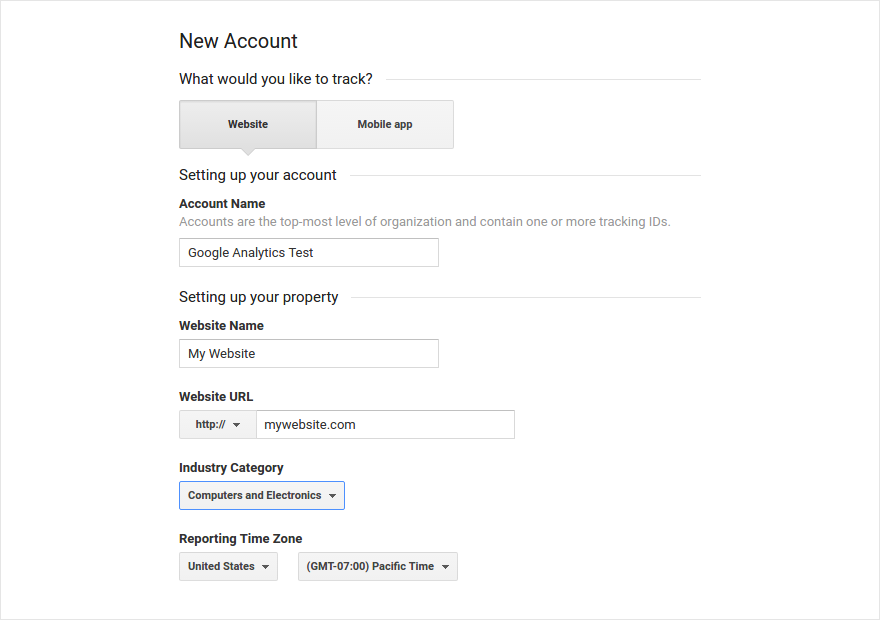
Task: Open the Pacific Time zone dropdown
Action: pyautogui.click(x=378, y=567)
